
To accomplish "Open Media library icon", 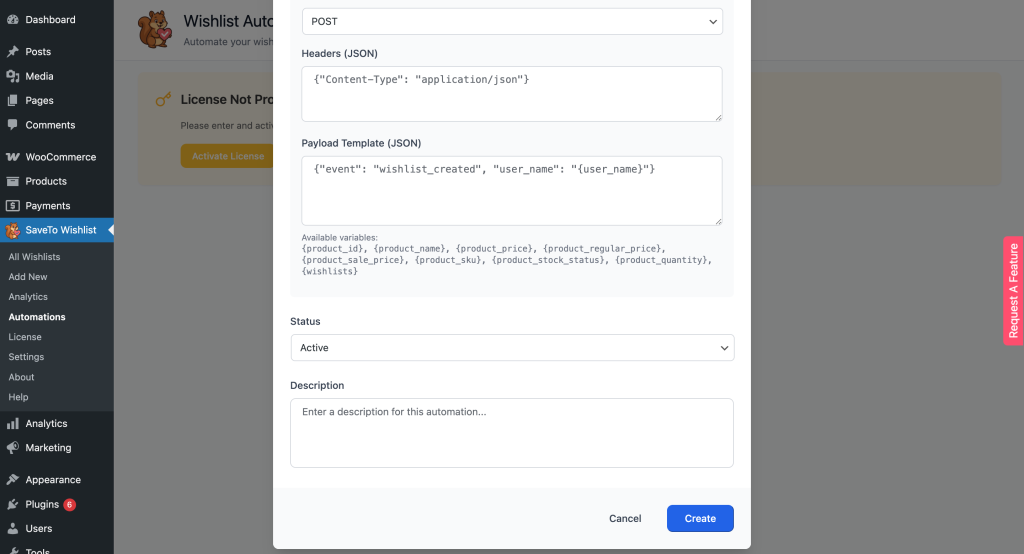I will tap(12, 76).
